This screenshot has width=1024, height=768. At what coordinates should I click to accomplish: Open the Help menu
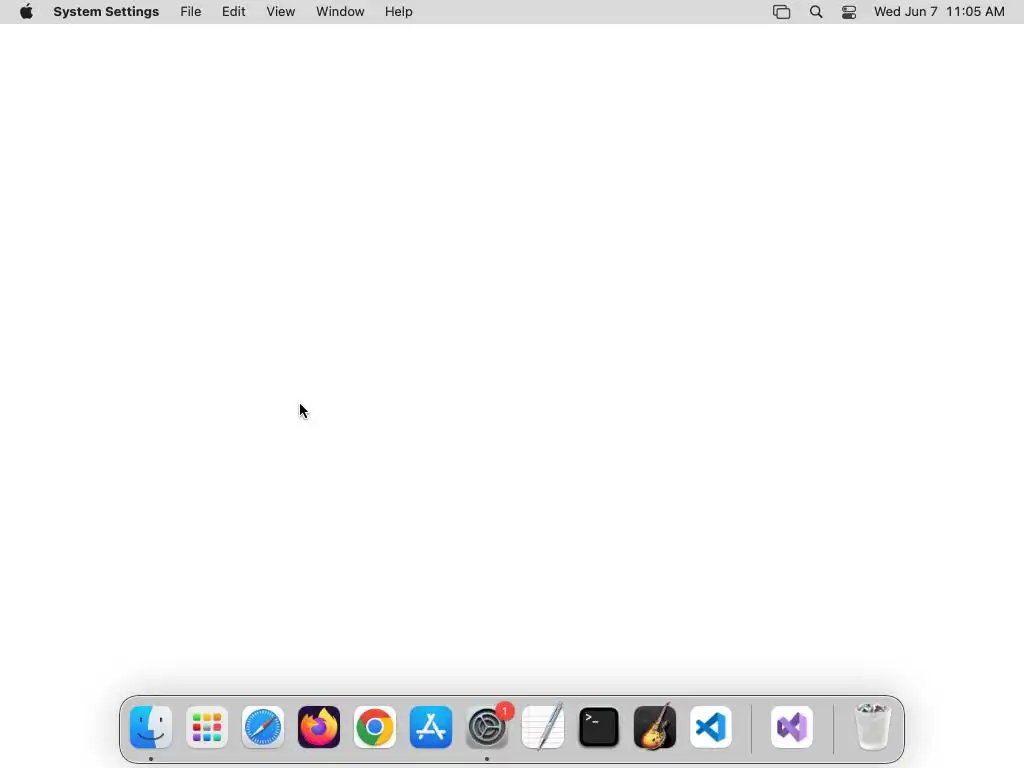[x=398, y=12]
